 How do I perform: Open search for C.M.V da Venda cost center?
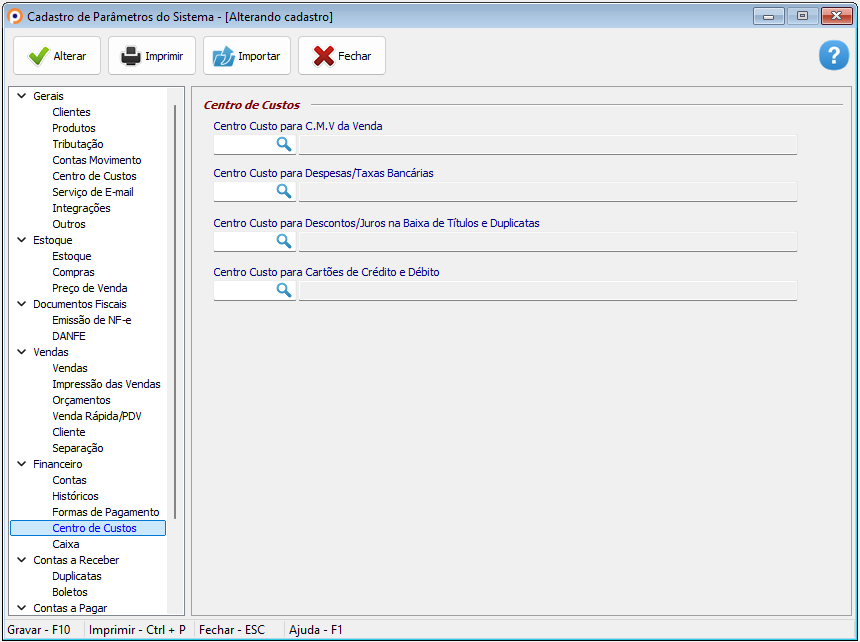284,145
